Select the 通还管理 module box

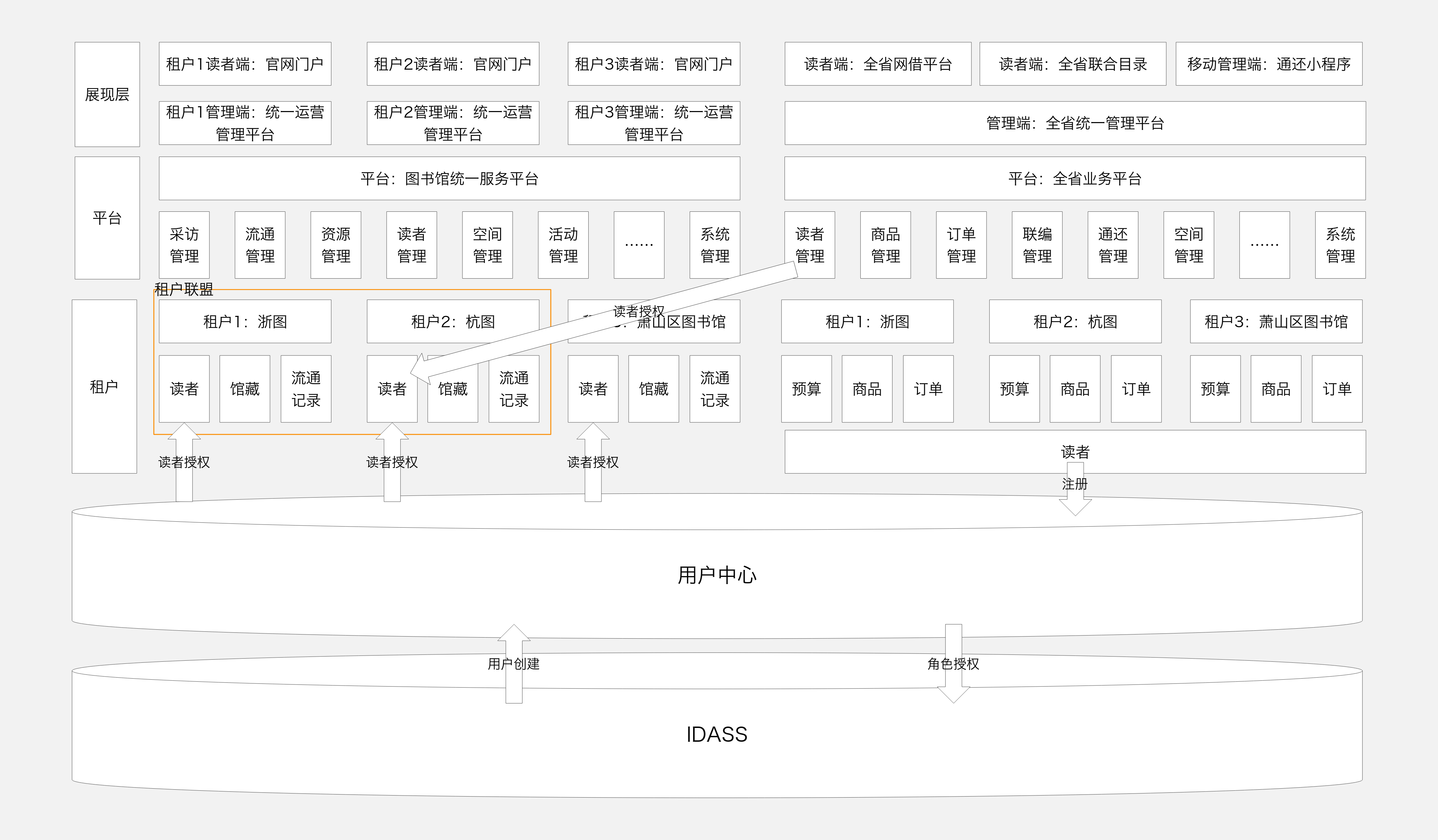pos(1113,245)
